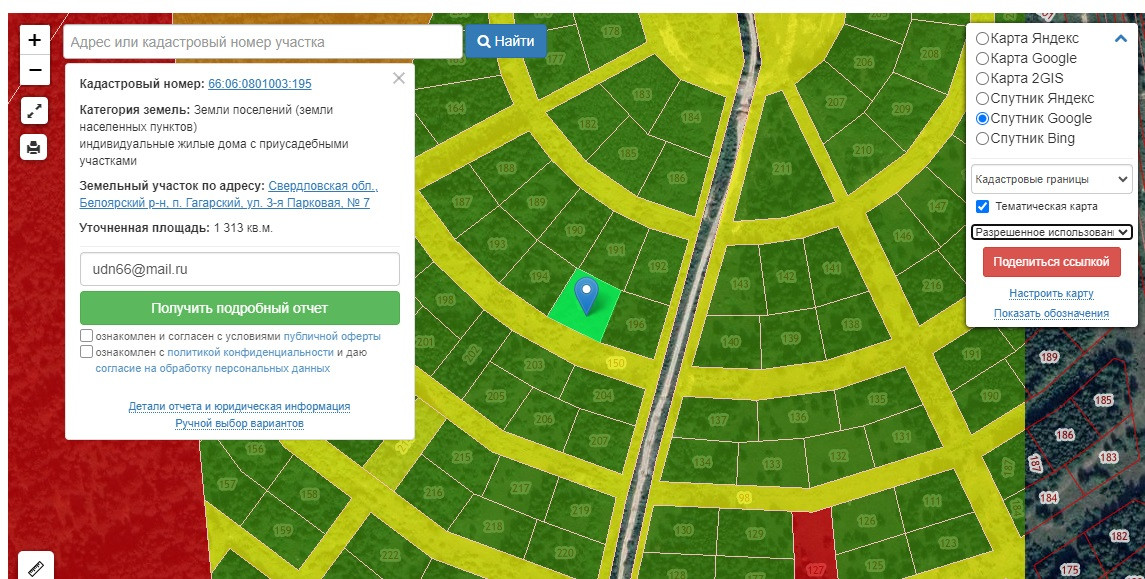The width and height of the screenshot is (1145, 579).
Task: Toggle fullscreen map view
Action: [34, 111]
